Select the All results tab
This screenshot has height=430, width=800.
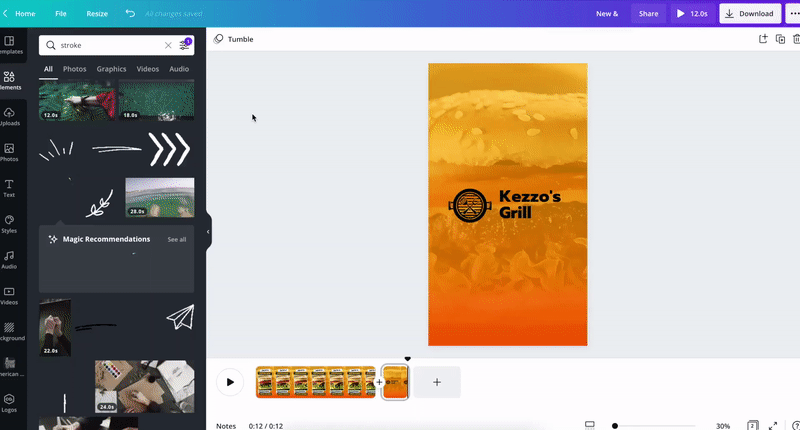[x=48, y=69]
